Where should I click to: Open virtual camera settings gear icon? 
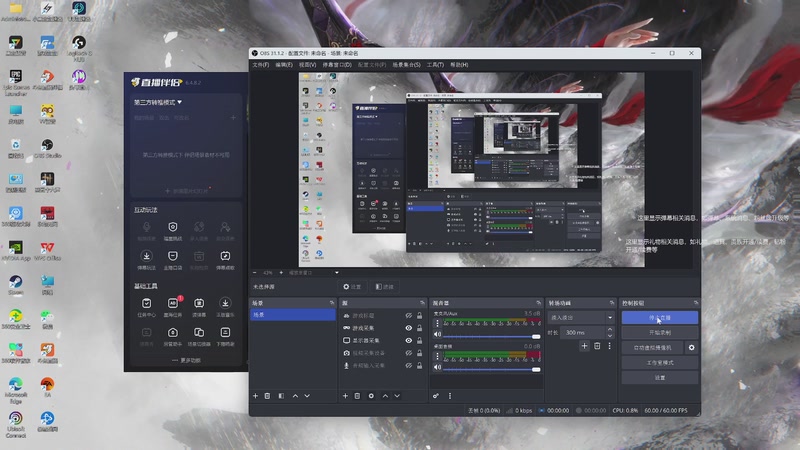click(x=691, y=347)
